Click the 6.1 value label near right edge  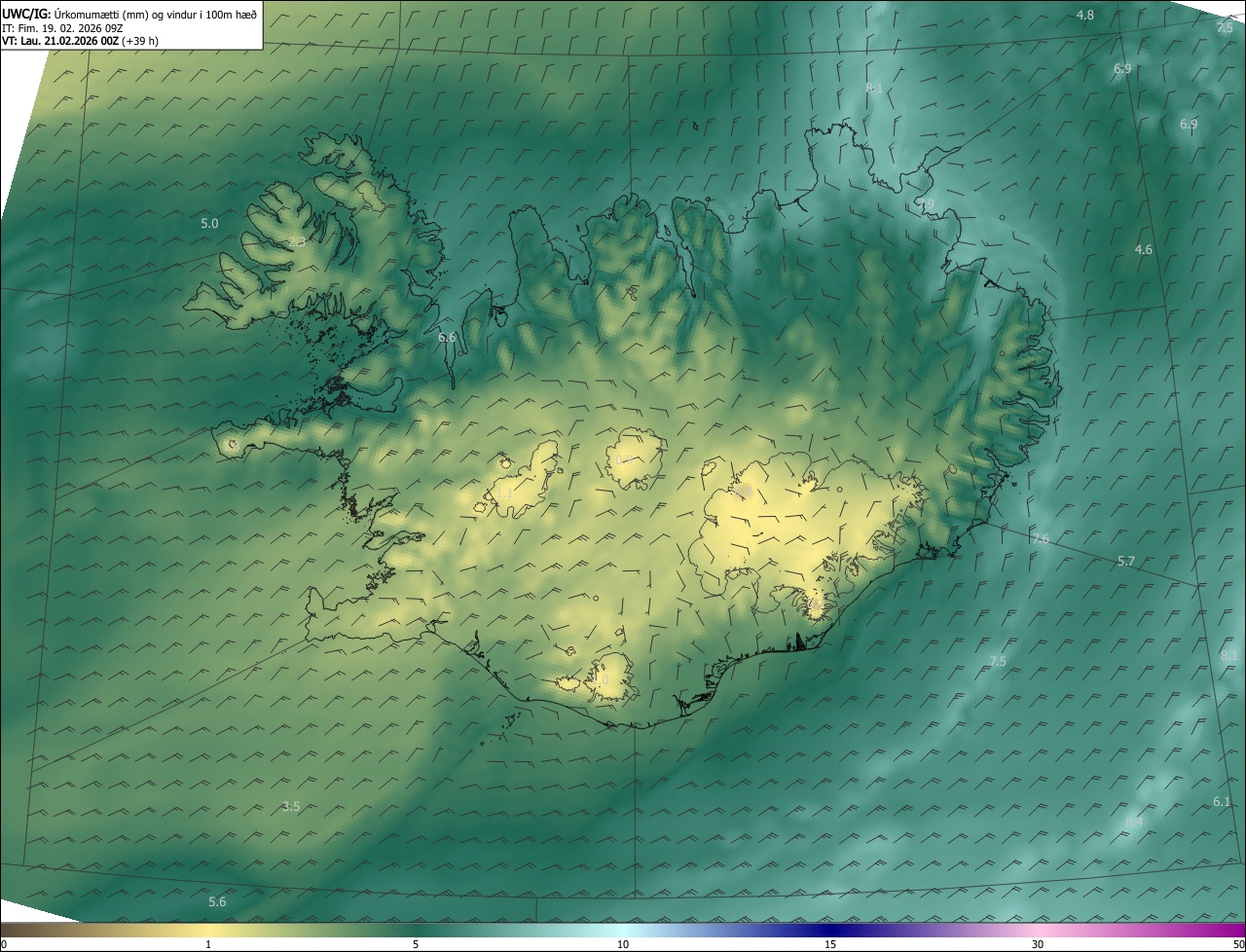pyautogui.click(x=1222, y=801)
